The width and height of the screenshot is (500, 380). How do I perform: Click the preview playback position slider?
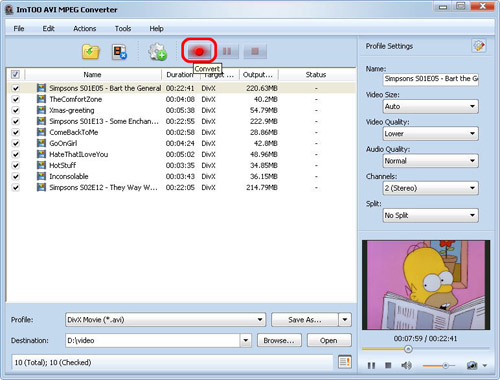coord(426,349)
